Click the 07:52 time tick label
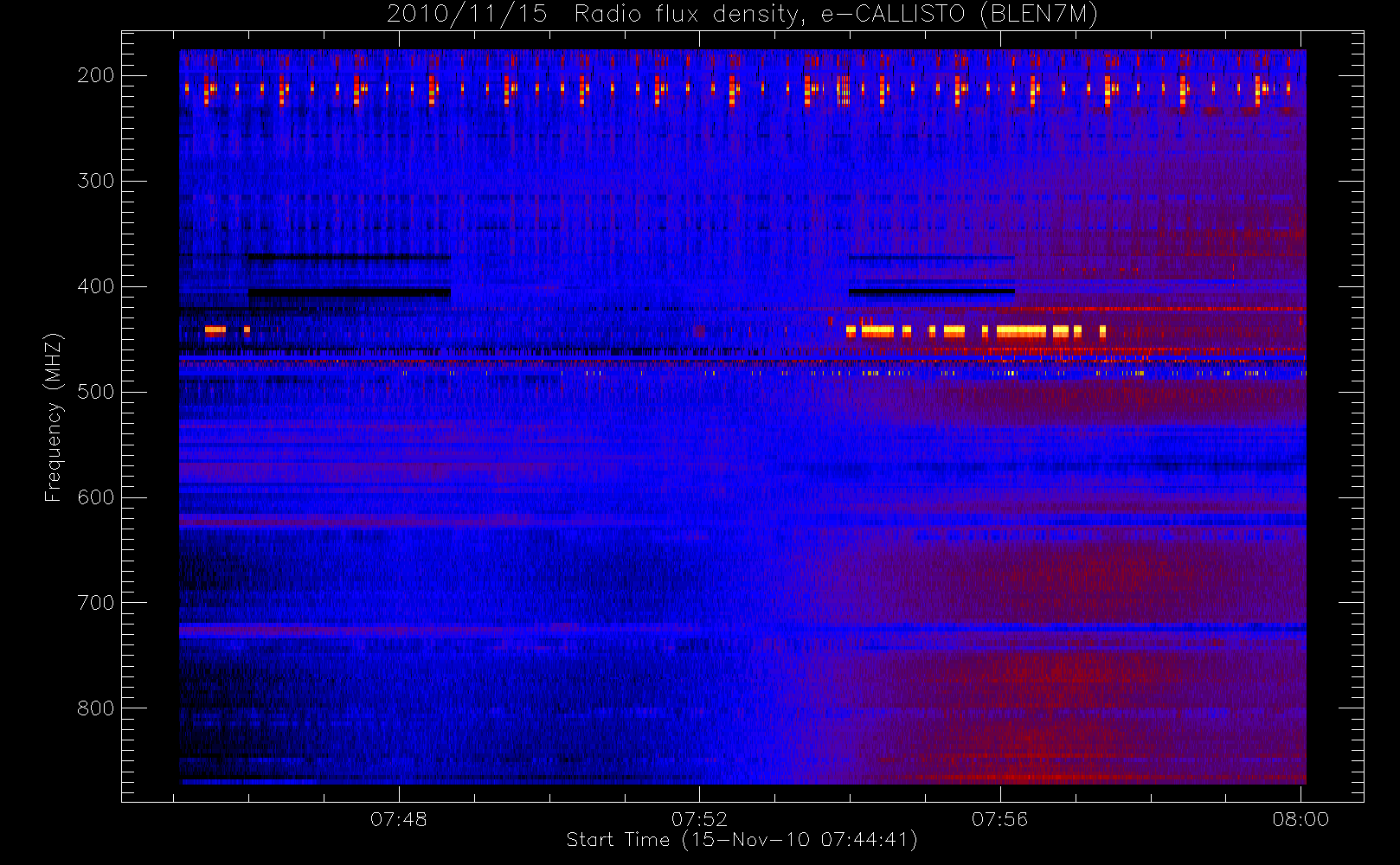 click(699, 819)
